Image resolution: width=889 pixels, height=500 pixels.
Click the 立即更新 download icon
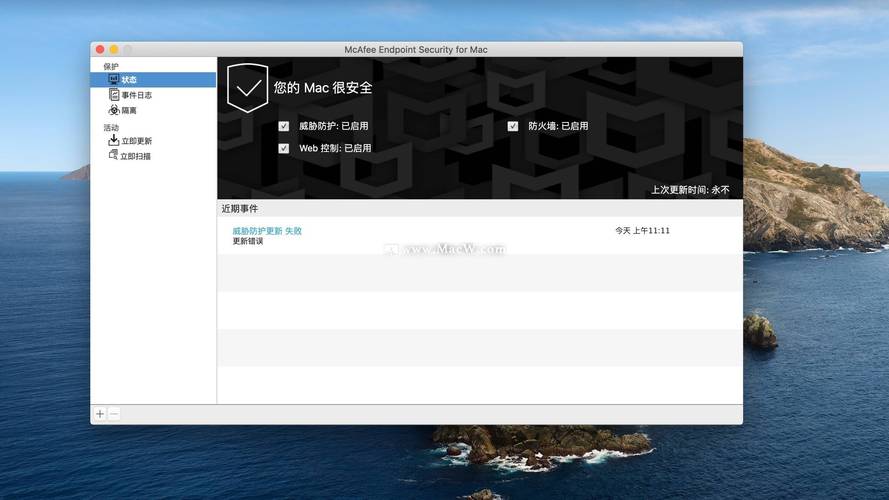113,140
